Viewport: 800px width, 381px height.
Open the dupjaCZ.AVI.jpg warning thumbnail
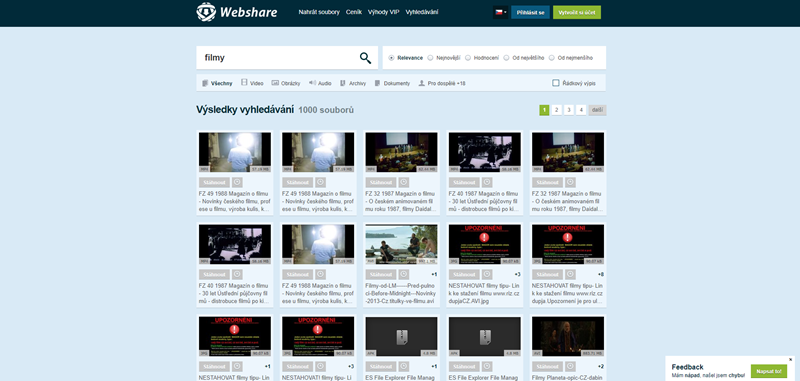pos(485,244)
